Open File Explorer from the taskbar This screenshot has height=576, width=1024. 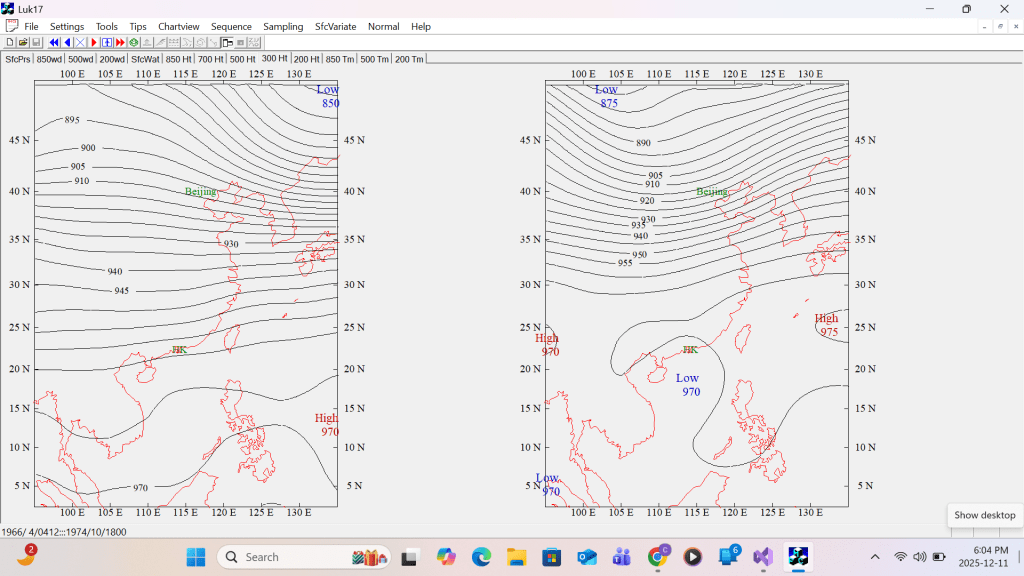click(516, 557)
